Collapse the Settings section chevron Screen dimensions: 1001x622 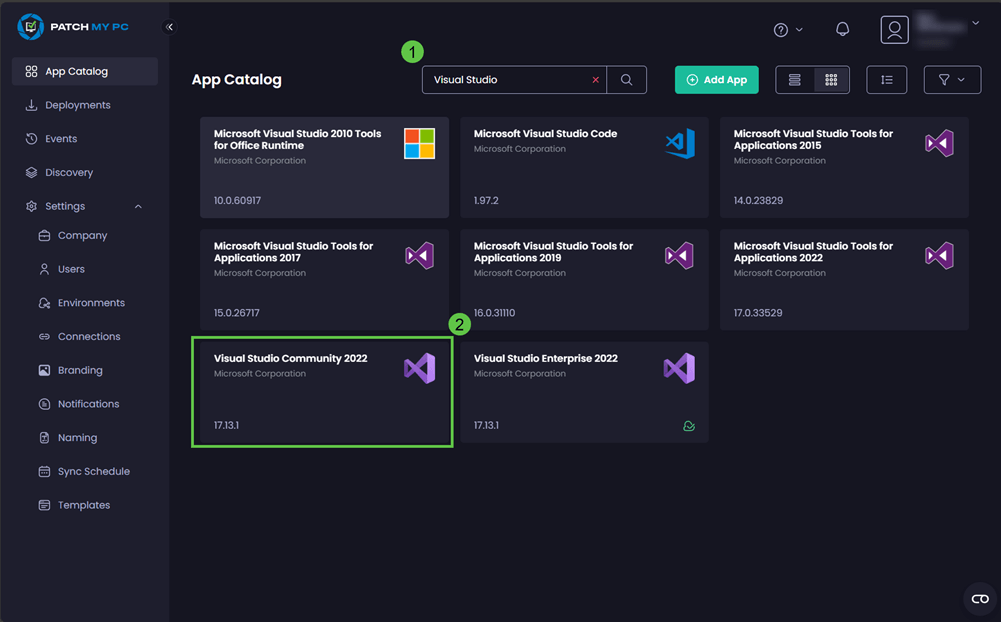coord(138,206)
